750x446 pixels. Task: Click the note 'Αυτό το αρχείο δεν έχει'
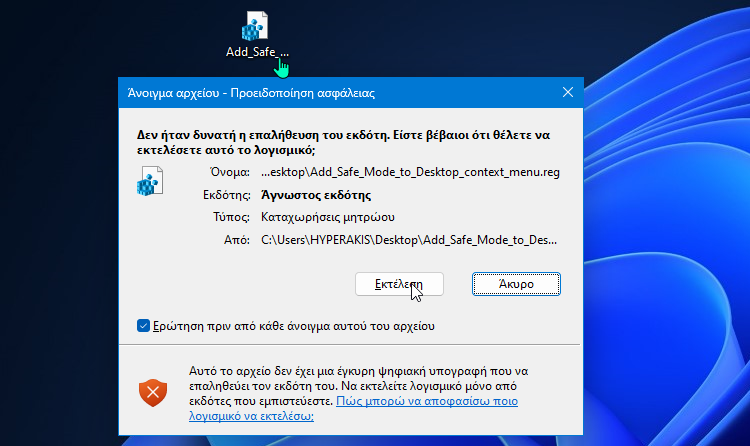coord(359,393)
